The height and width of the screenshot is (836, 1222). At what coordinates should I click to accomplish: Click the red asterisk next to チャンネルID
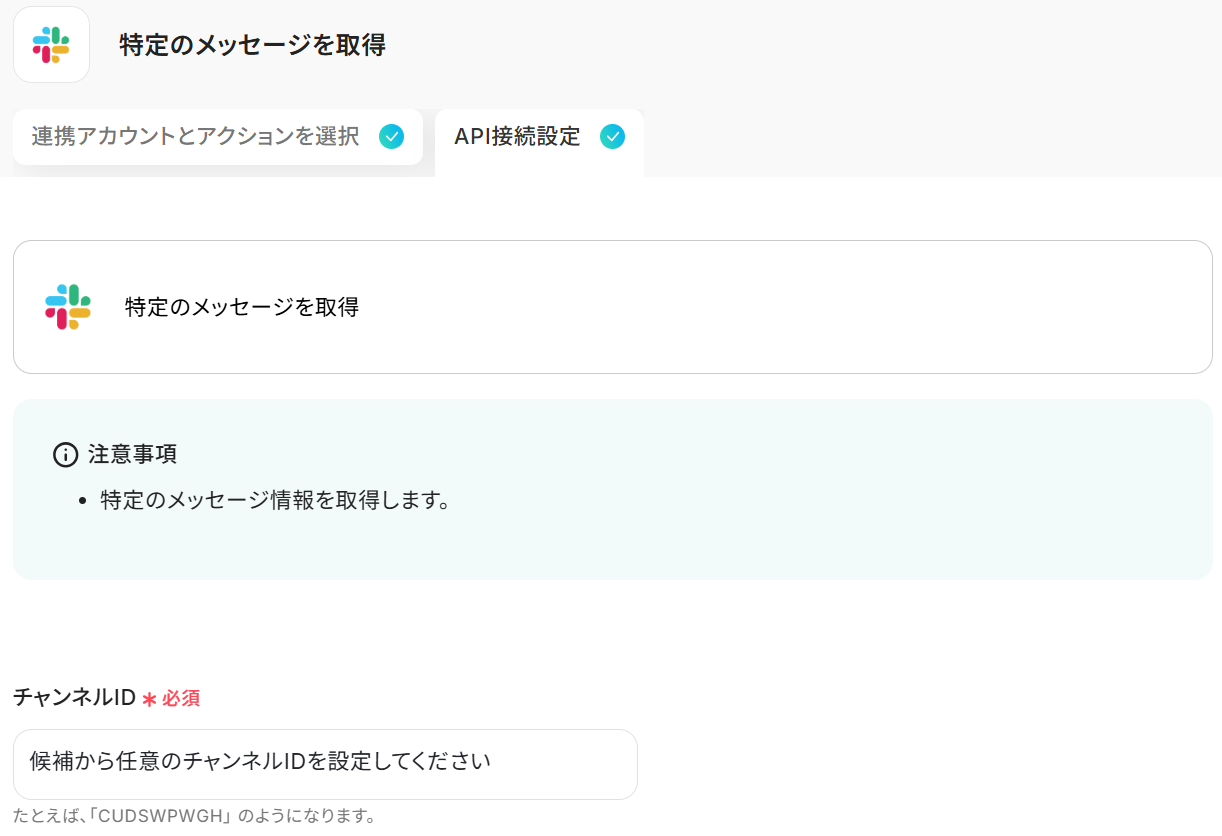pos(149,699)
